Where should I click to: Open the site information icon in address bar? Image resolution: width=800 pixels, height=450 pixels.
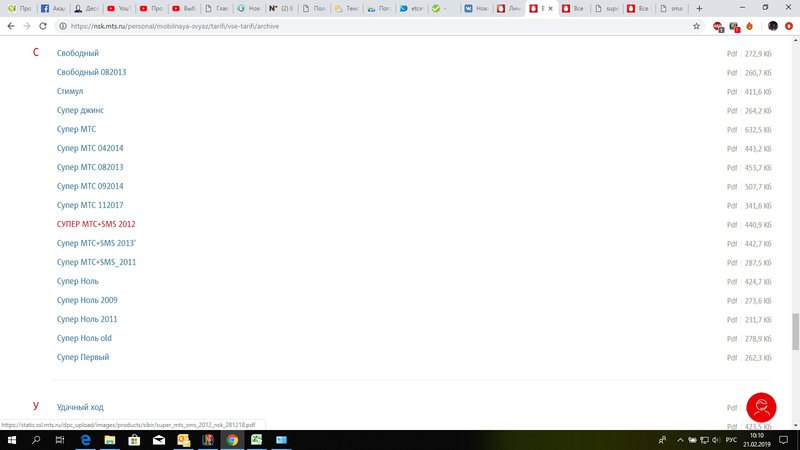[63, 26]
